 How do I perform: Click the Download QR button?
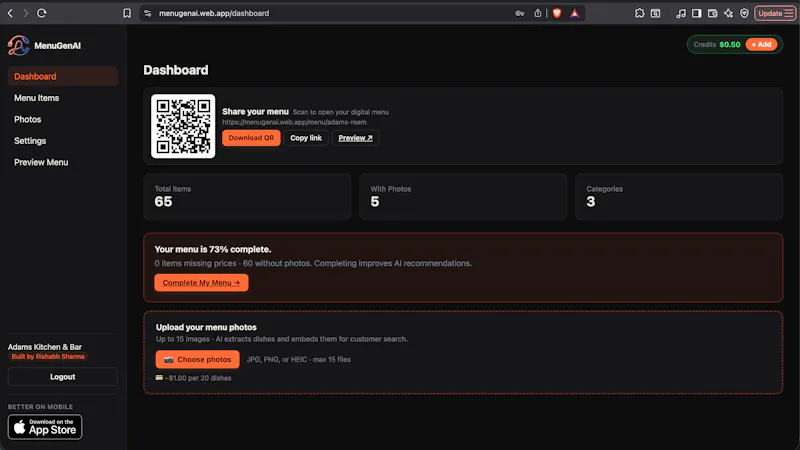(x=251, y=138)
